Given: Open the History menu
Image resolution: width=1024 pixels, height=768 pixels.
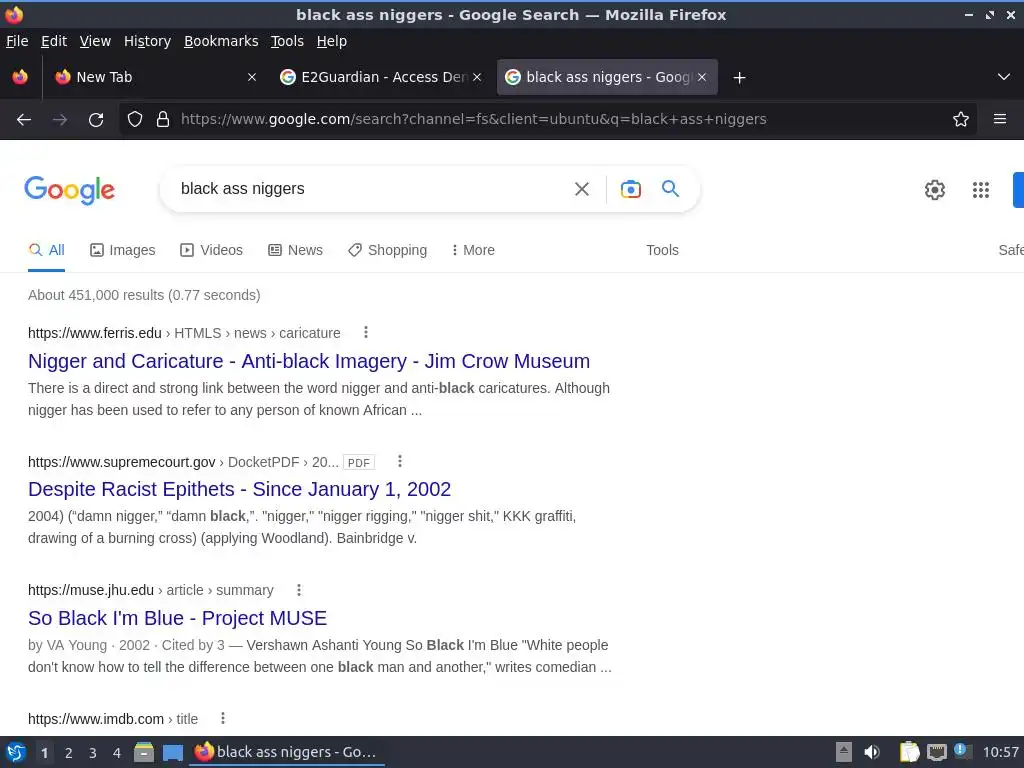Looking at the screenshot, I should tap(148, 41).
